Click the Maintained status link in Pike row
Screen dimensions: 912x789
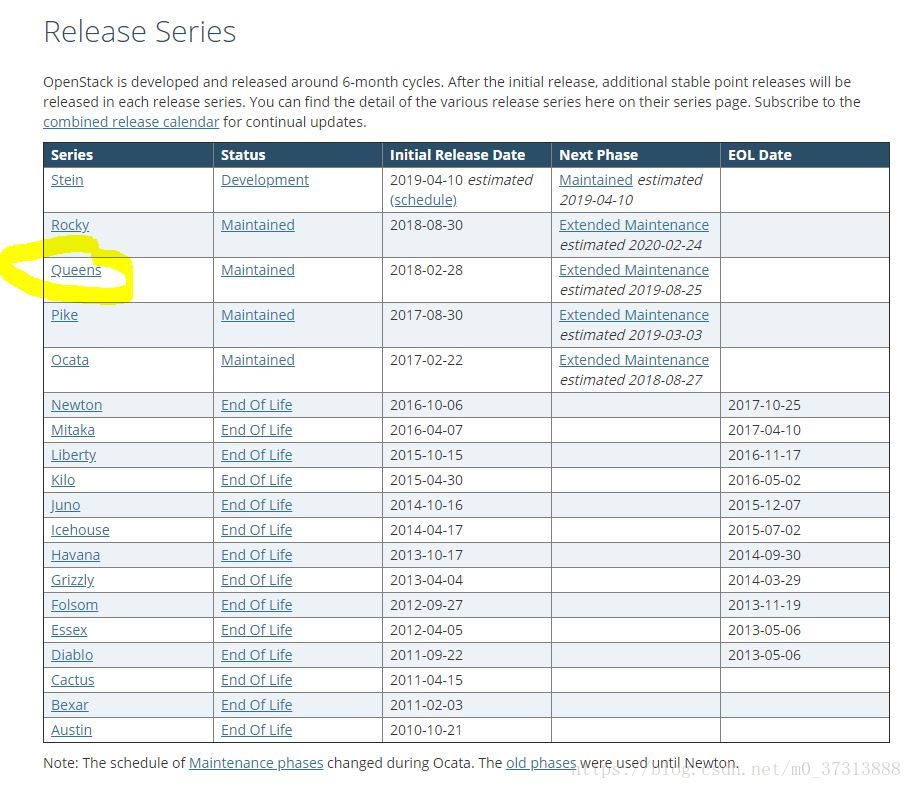258,315
